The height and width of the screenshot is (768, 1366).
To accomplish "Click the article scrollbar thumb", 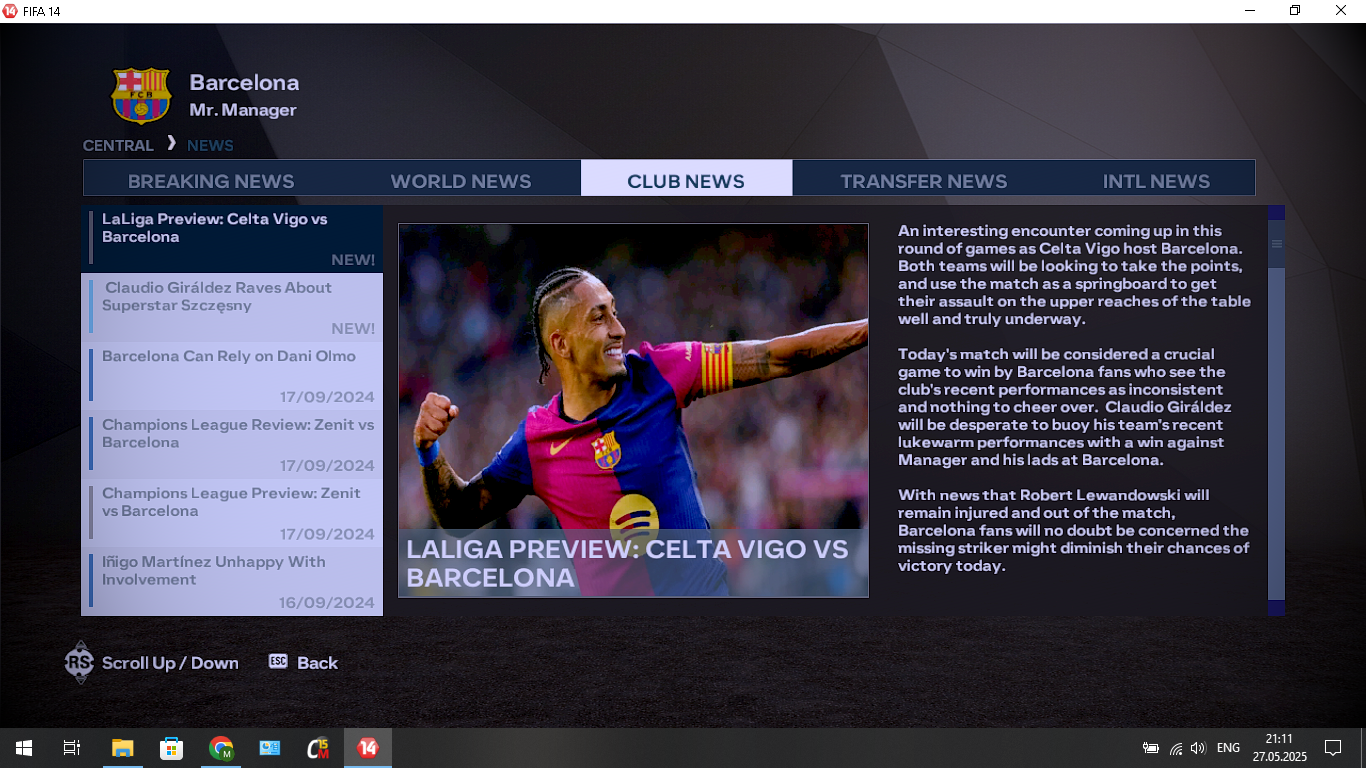I will click(x=1276, y=244).
